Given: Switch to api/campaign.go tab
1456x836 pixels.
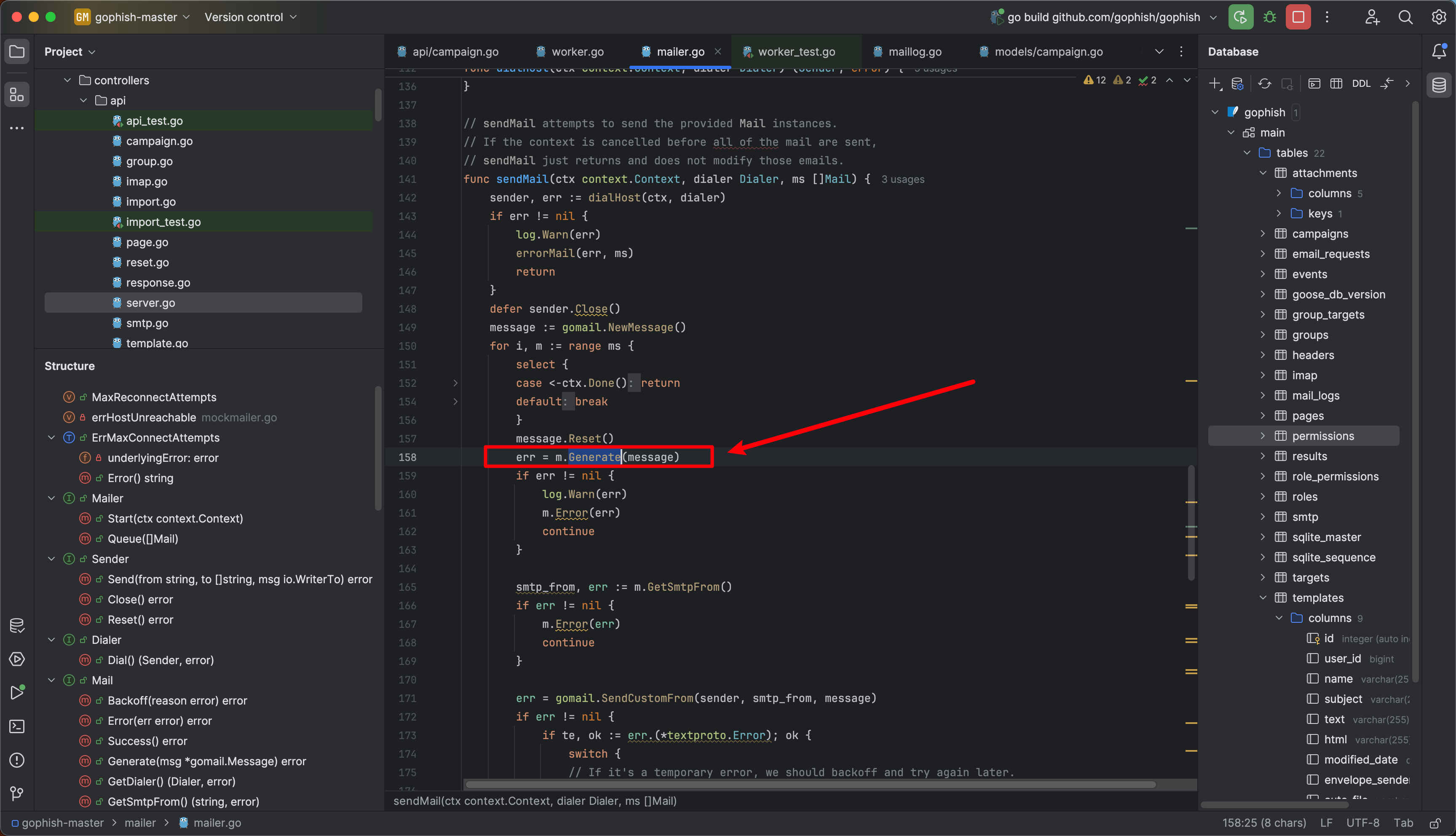Looking at the screenshot, I should pyautogui.click(x=448, y=52).
